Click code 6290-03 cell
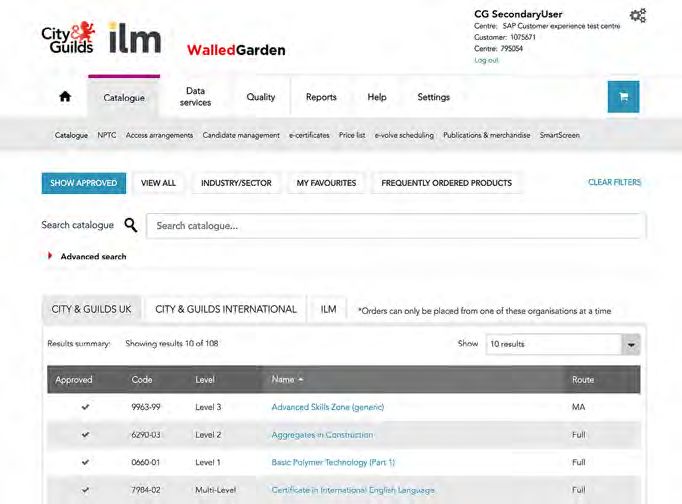This screenshot has height=504, width=682. (146, 435)
